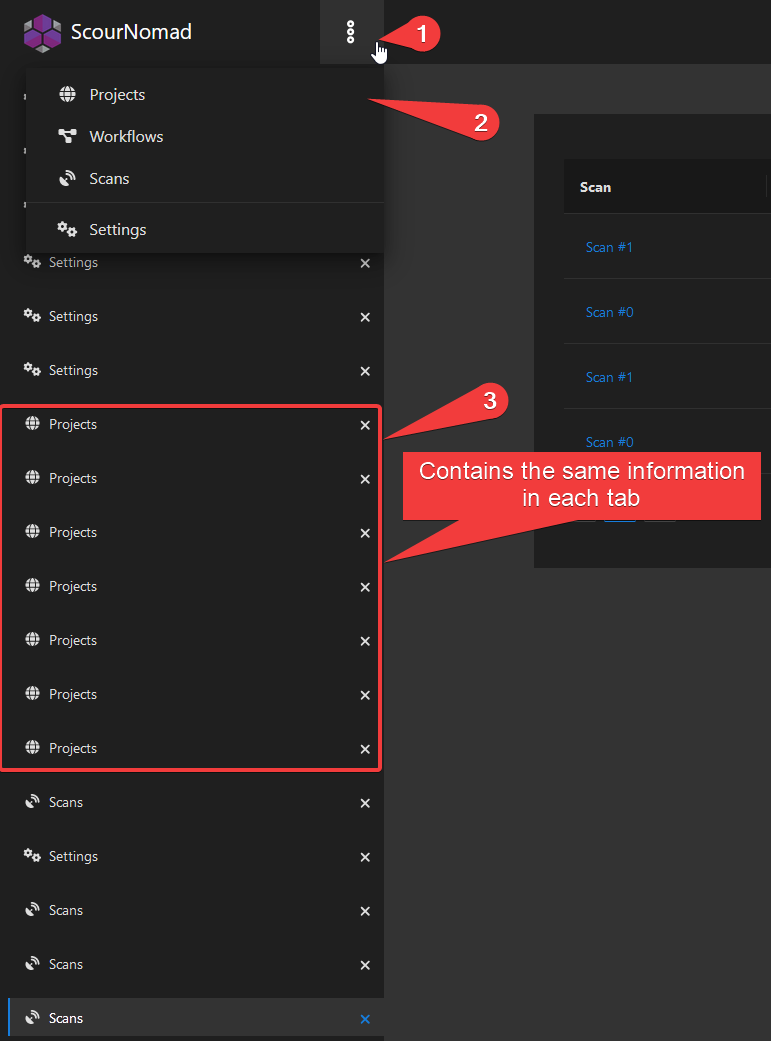Close the first Projects tab
Viewport: 771px width, 1041px height.
[365, 425]
